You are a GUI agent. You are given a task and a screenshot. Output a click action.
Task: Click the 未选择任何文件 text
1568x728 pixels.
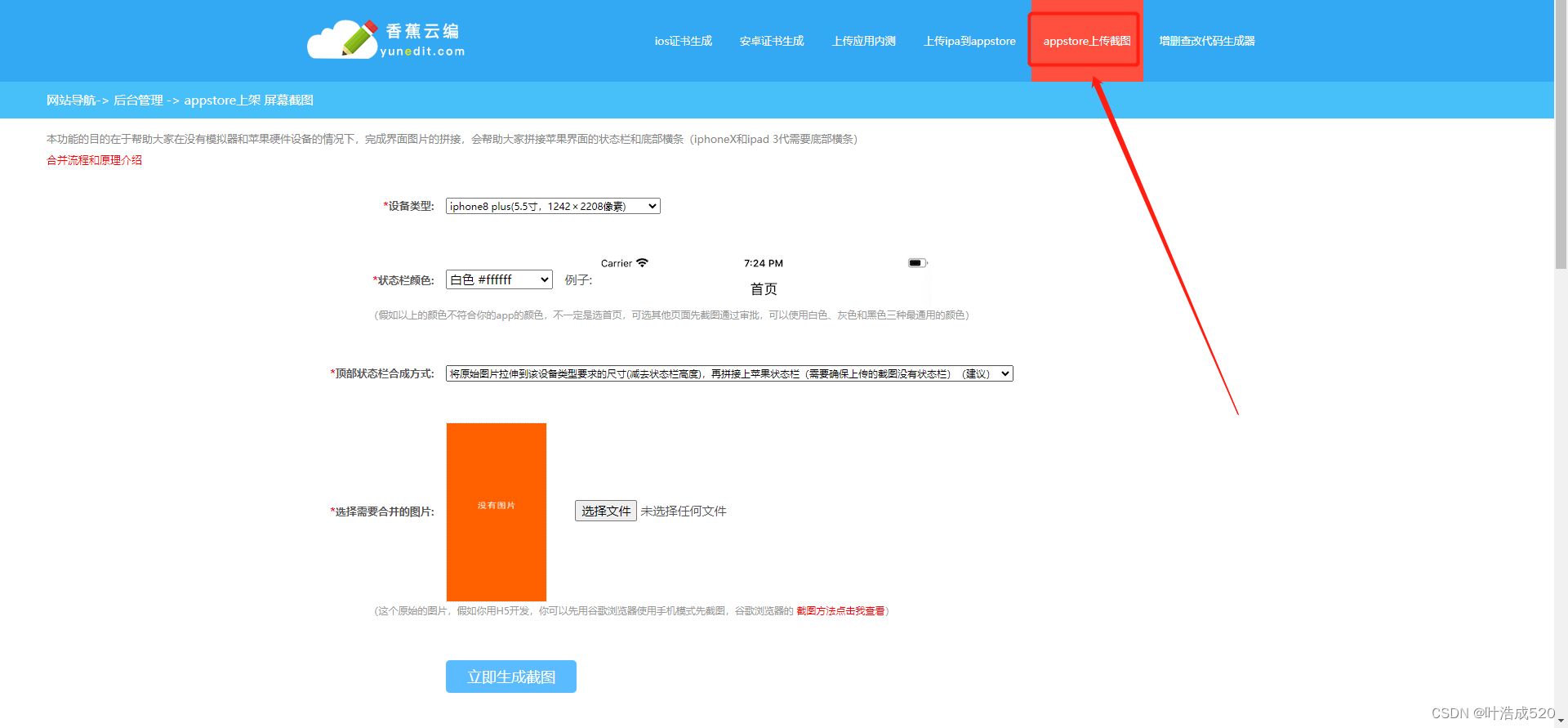point(684,511)
